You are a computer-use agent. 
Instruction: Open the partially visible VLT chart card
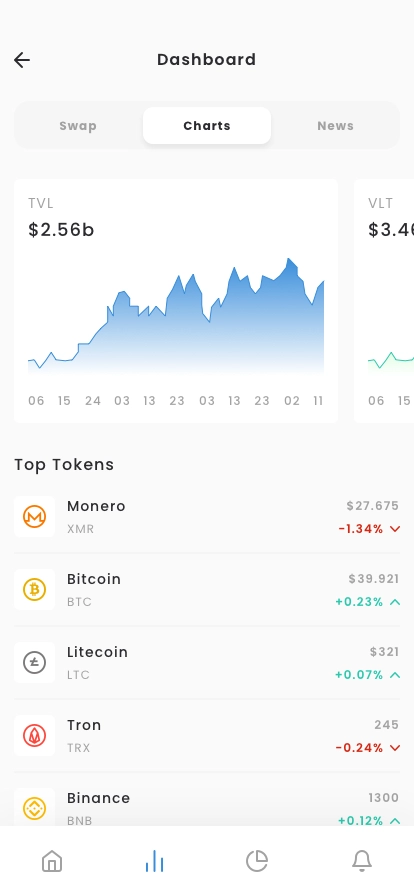(384, 301)
